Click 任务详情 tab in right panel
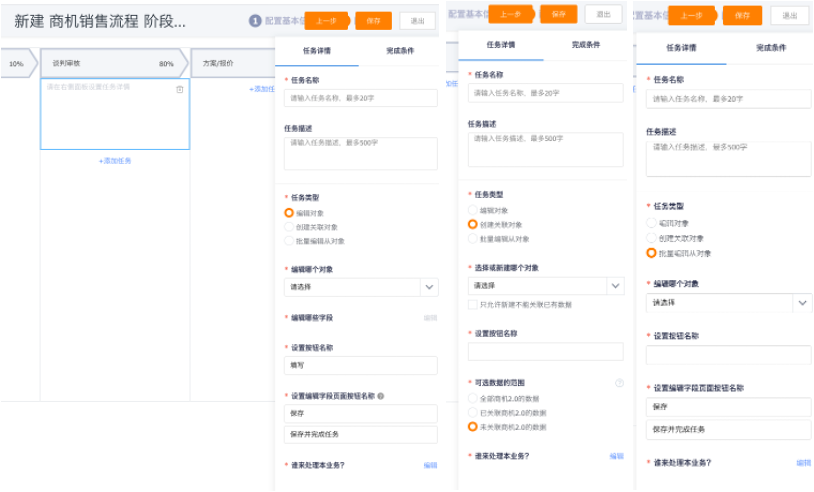The width and height of the screenshot is (814, 492). (680, 48)
